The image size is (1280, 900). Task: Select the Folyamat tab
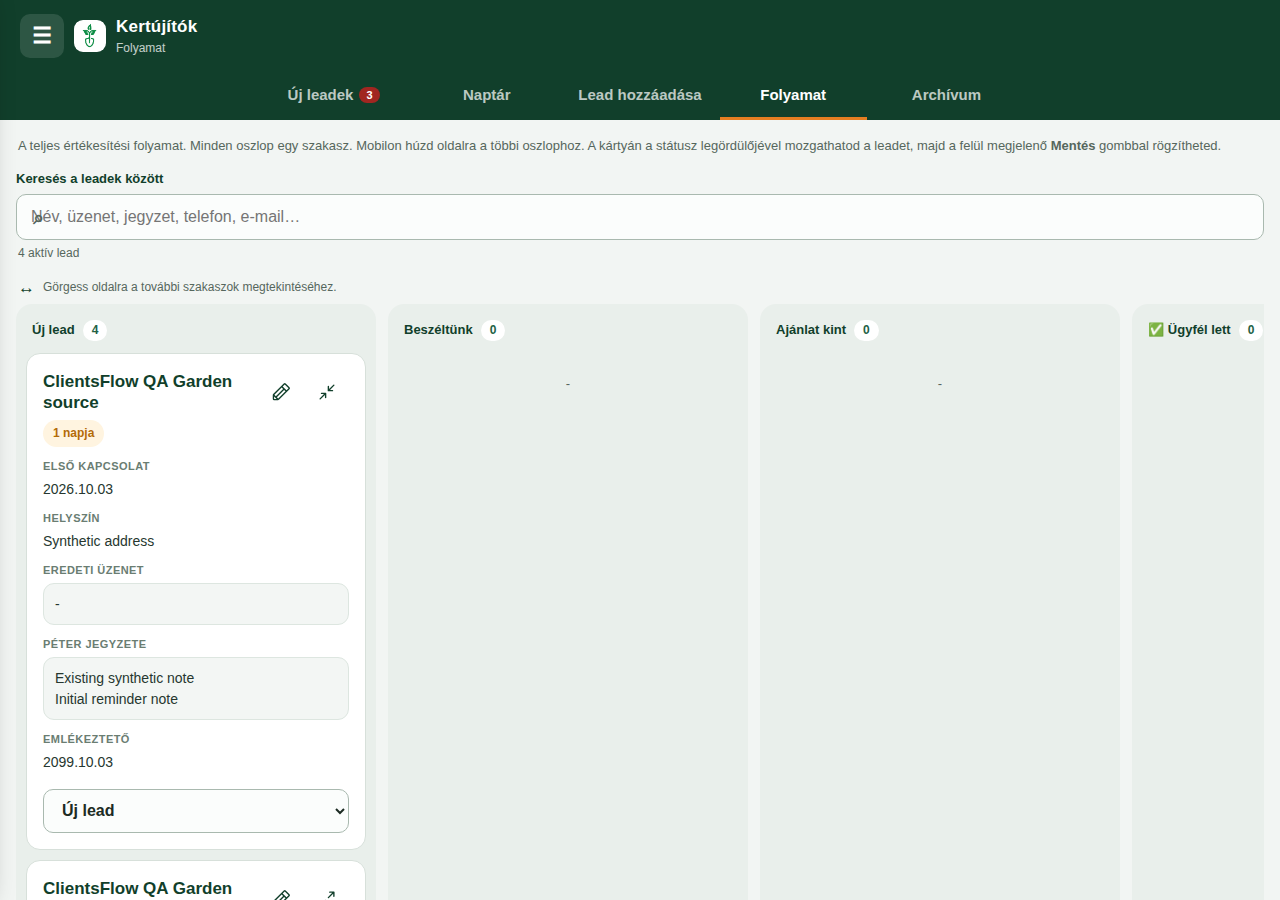coord(793,95)
